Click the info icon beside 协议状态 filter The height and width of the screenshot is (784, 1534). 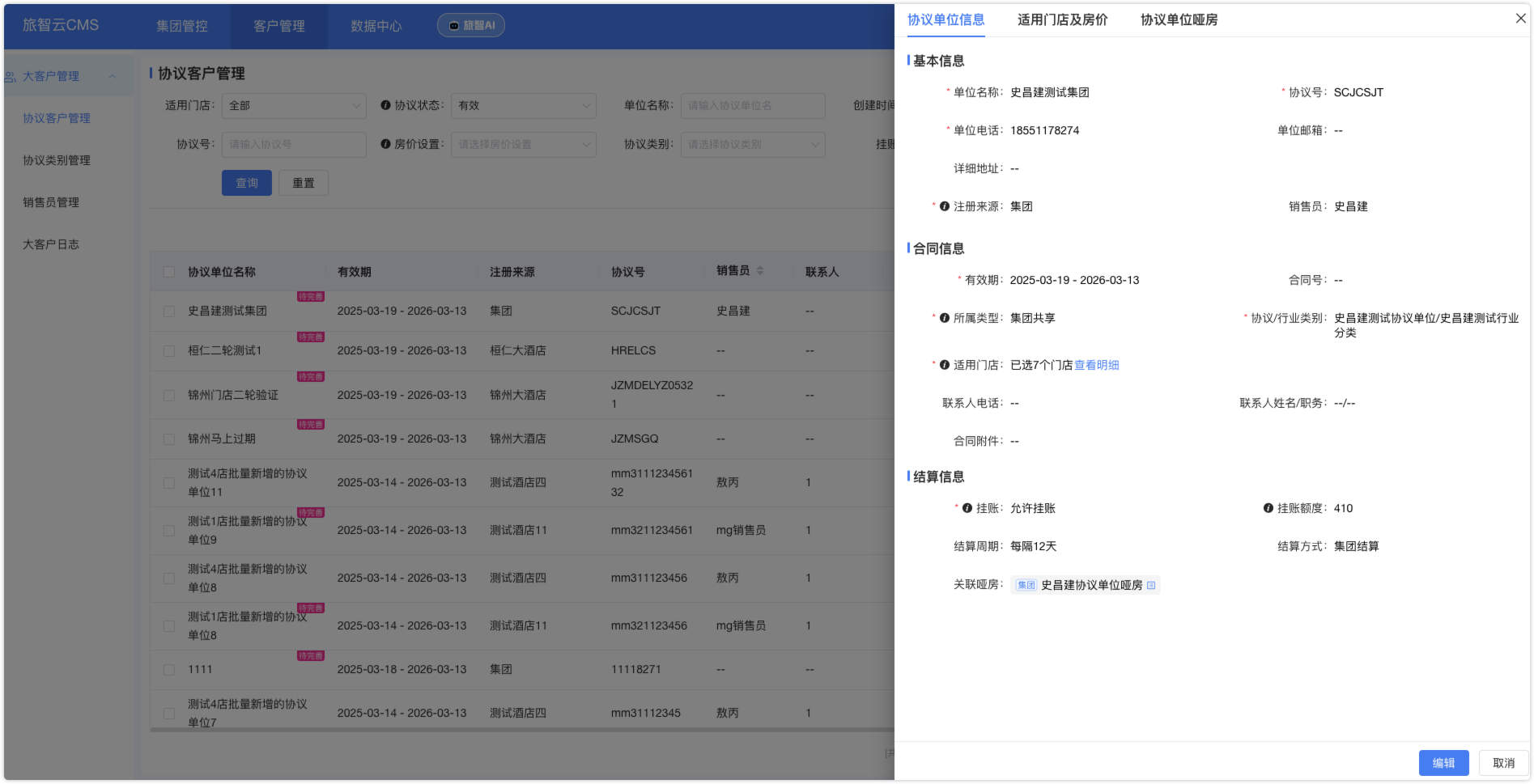point(385,105)
